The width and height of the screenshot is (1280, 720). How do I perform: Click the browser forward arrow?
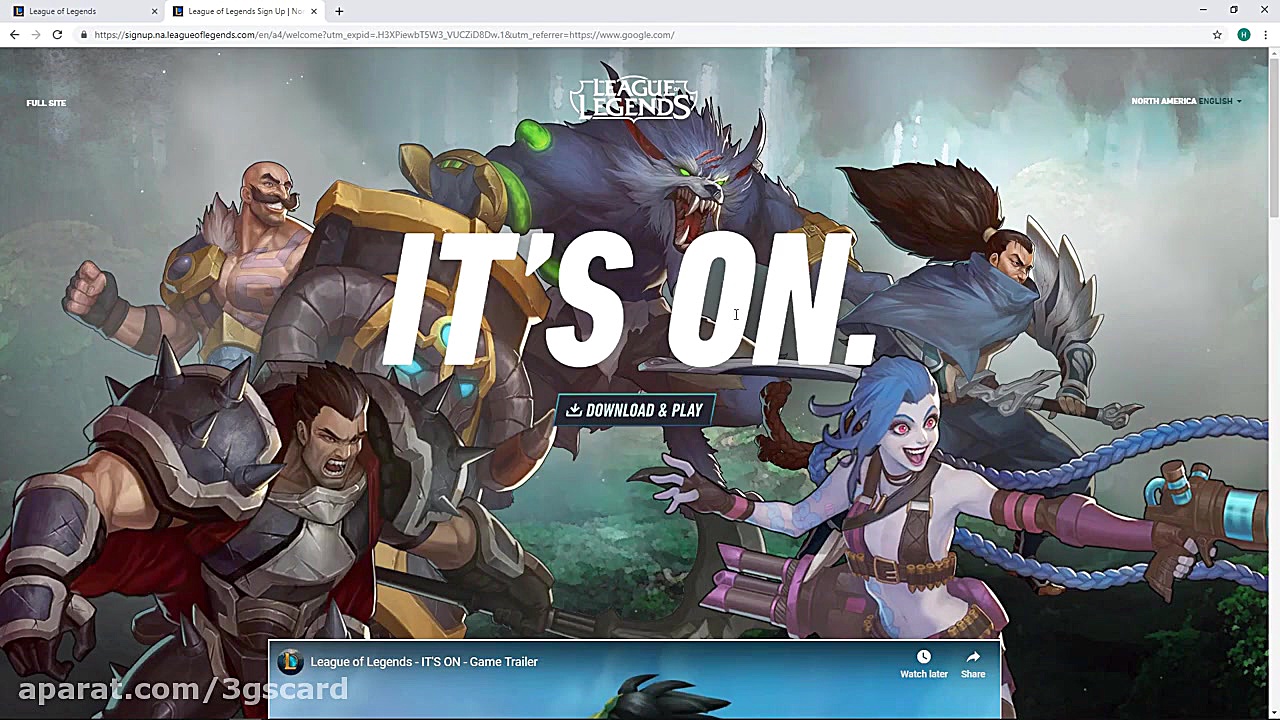pos(36,35)
